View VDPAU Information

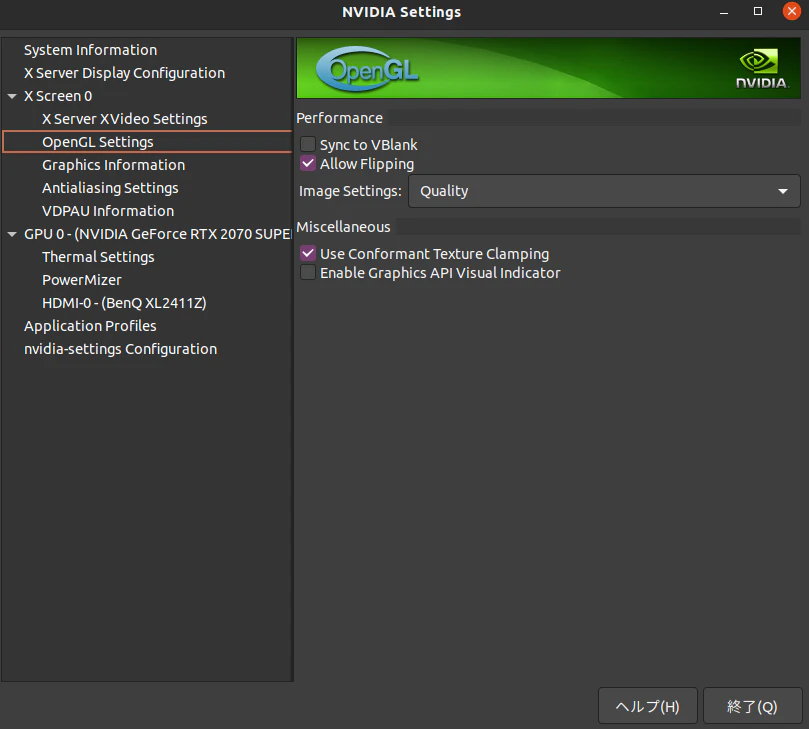tap(108, 210)
